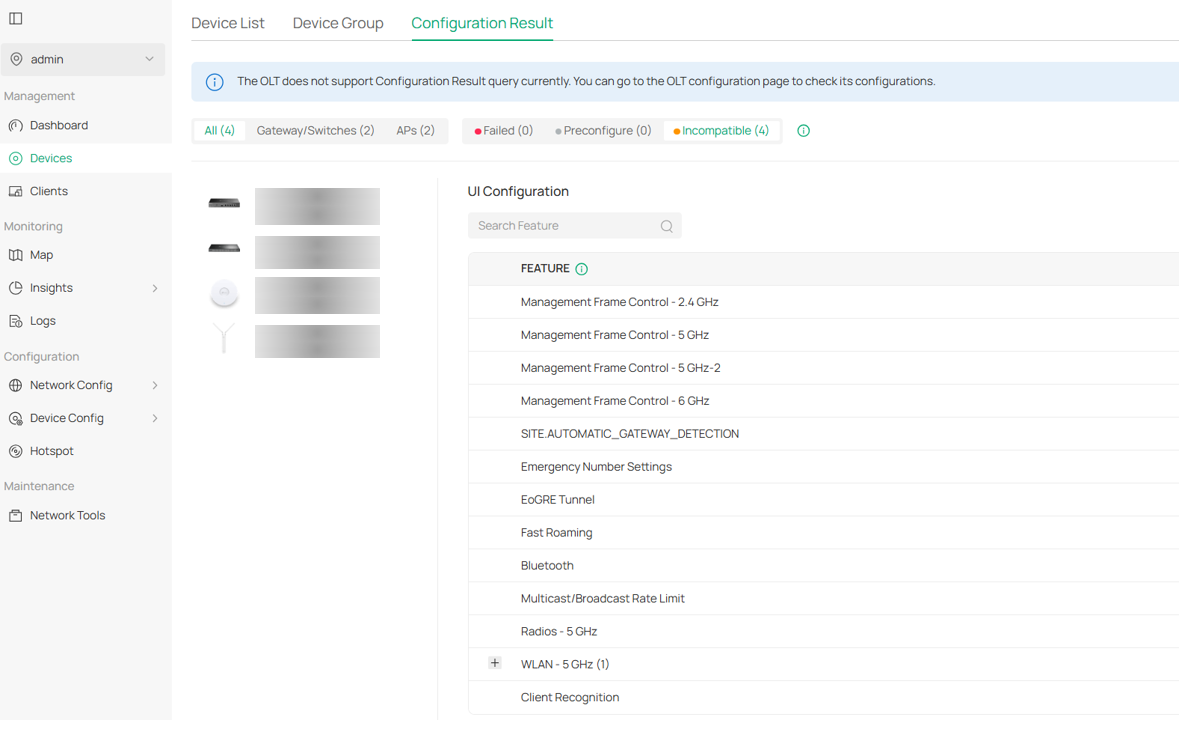Image resolution: width=1192 pixels, height=729 pixels.
Task: Switch to the Device Group tab
Action: tap(338, 23)
